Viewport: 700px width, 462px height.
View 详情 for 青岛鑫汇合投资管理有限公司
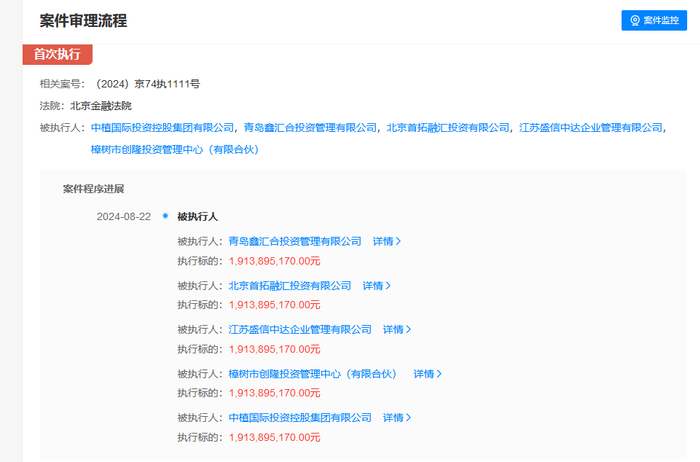pyautogui.click(x=387, y=241)
